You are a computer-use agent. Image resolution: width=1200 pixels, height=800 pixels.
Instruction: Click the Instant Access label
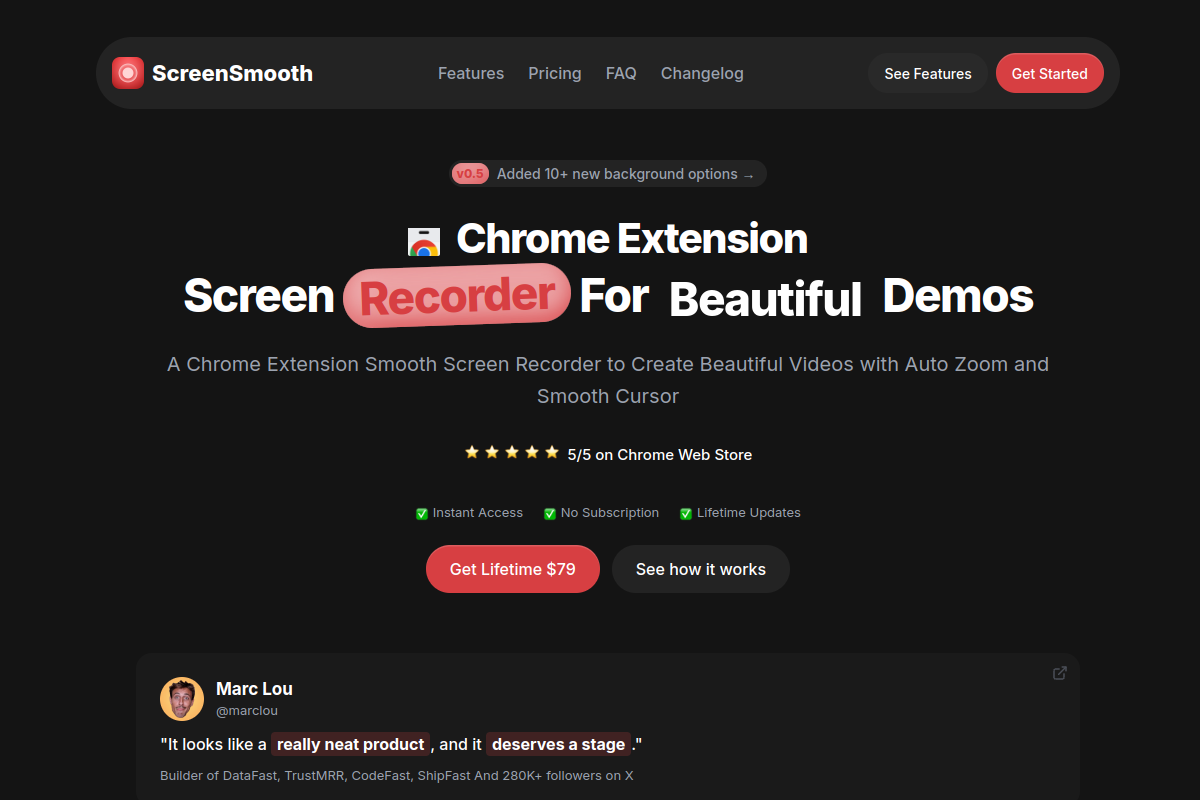[x=478, y=512]
